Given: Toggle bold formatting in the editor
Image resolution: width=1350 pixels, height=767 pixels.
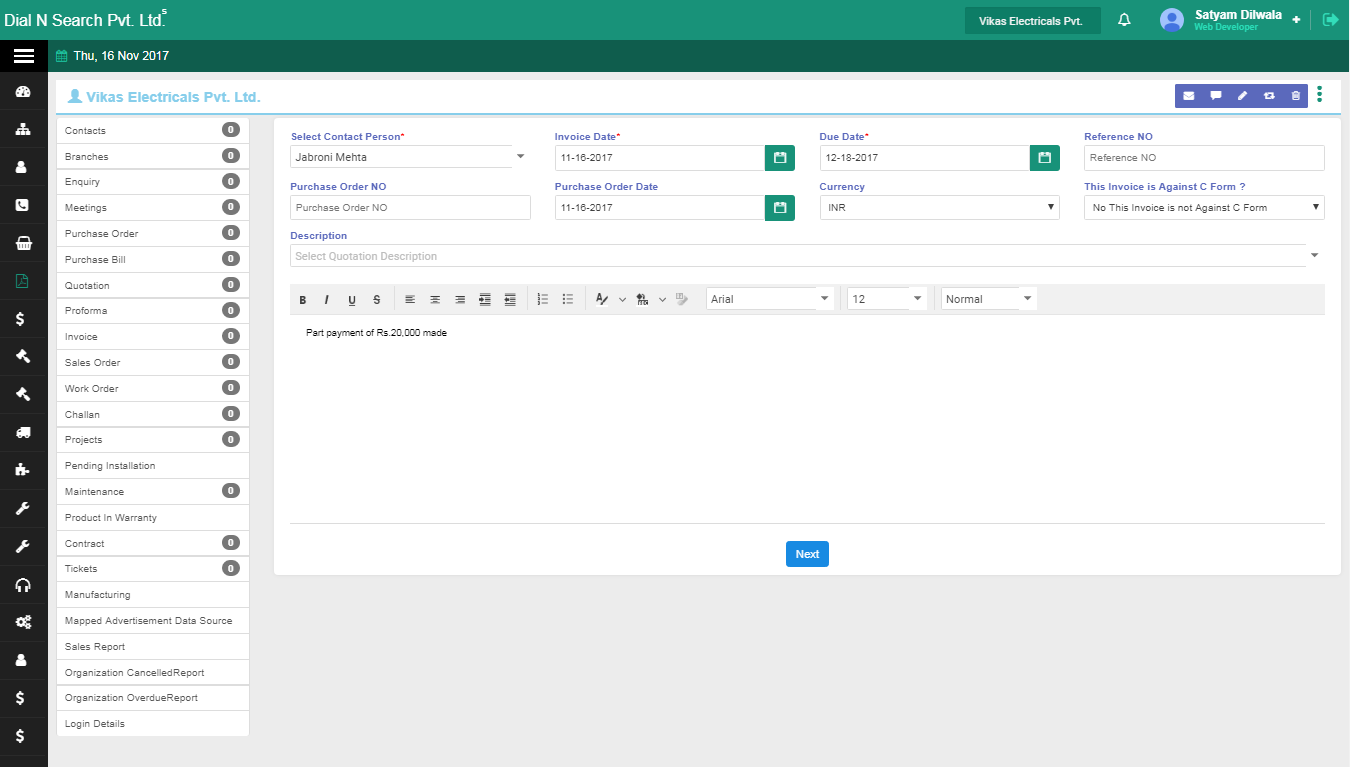Looking at the screenshot, I should point(303,300).
